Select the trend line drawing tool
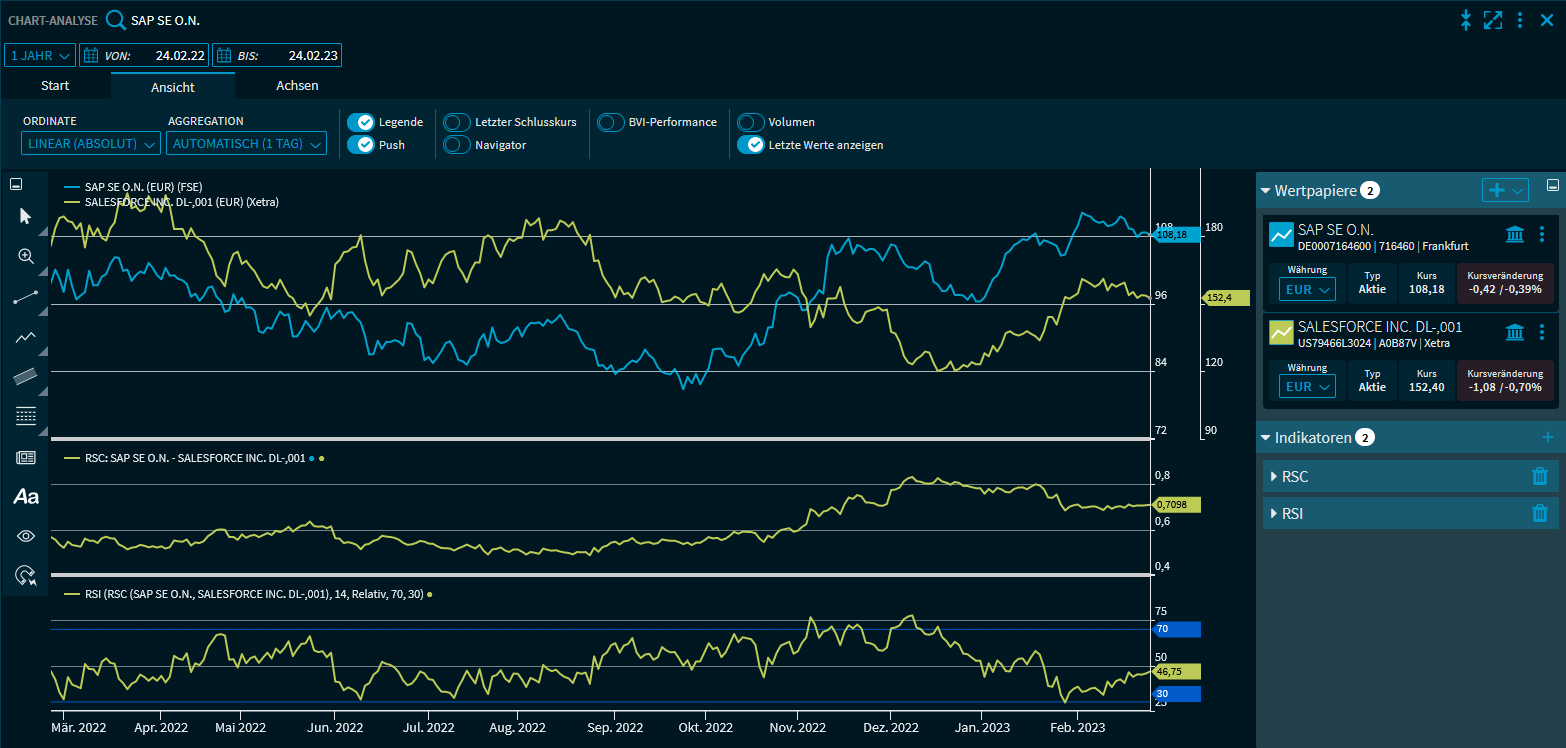Image resolution: width=1566 pixels, height=748 pixels. pos(26,297)
